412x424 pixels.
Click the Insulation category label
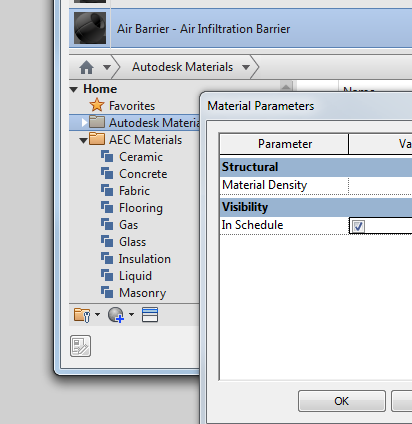[x=145, y=259]
